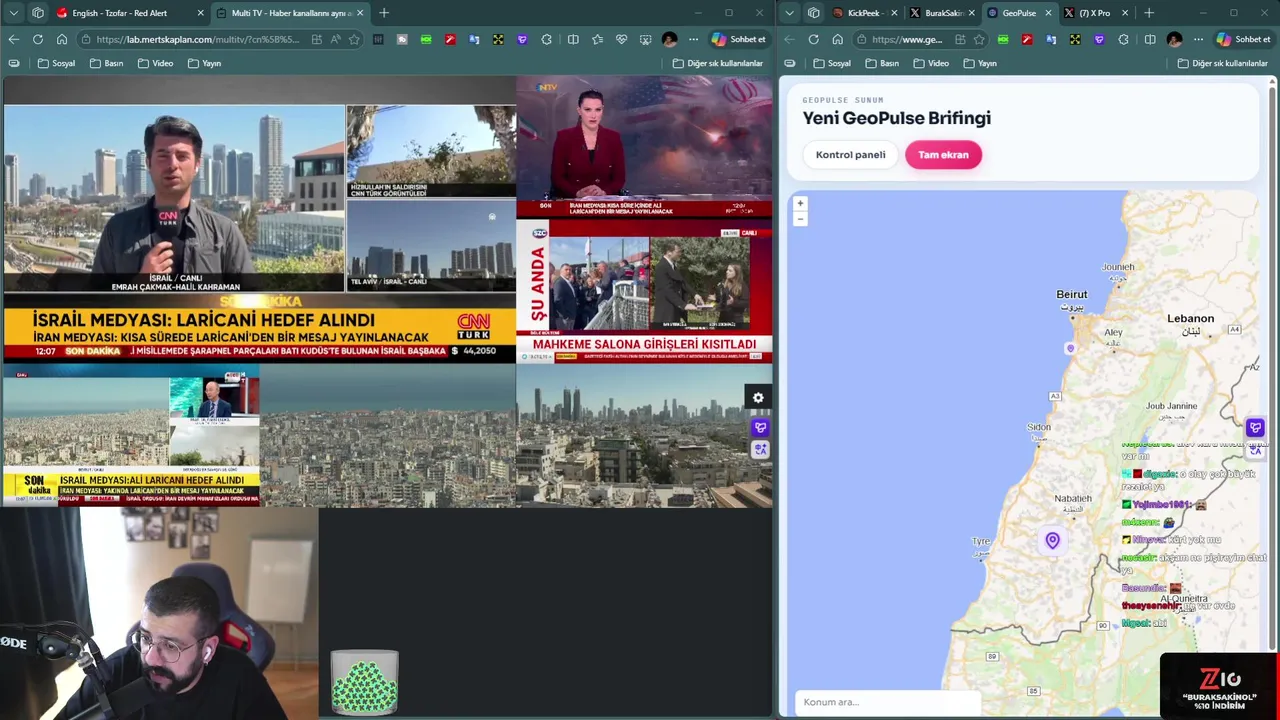The height and width of the screenshot is (720, 1280).
Task: Zoom out on the GeoPulse map
Action: point(800,218)
